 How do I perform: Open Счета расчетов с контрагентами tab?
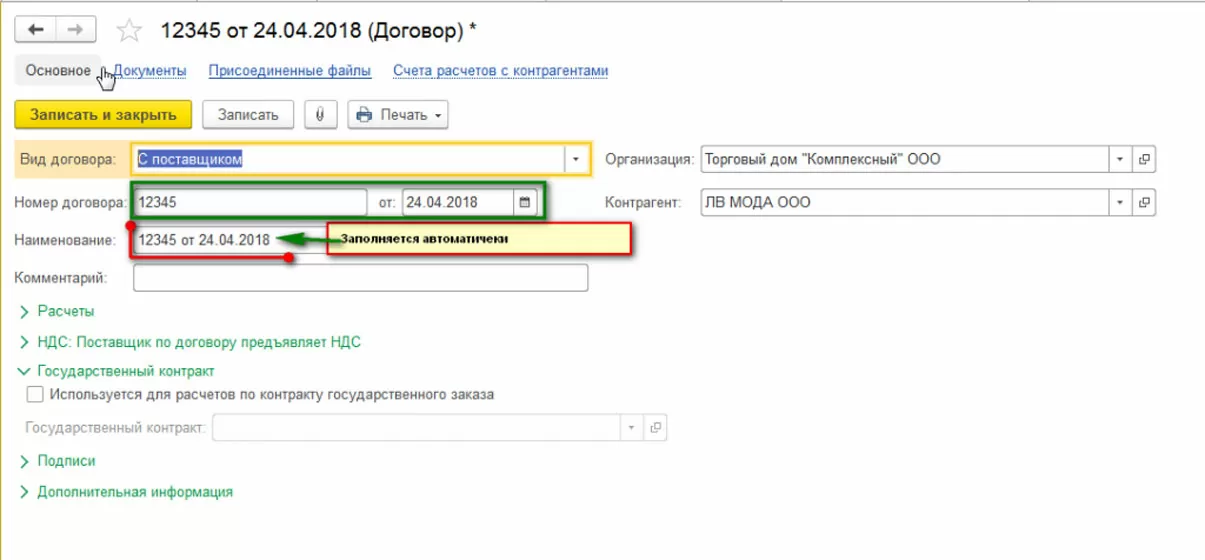(500, 71)
